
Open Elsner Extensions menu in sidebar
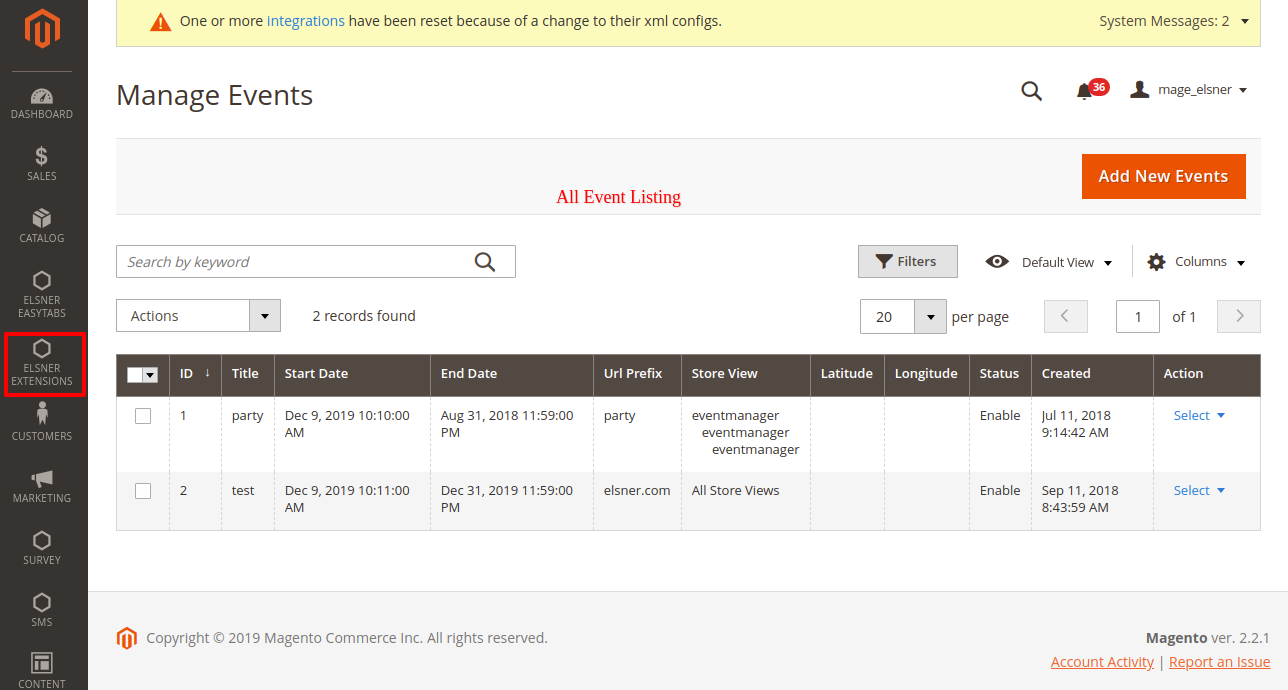(42, 364)
